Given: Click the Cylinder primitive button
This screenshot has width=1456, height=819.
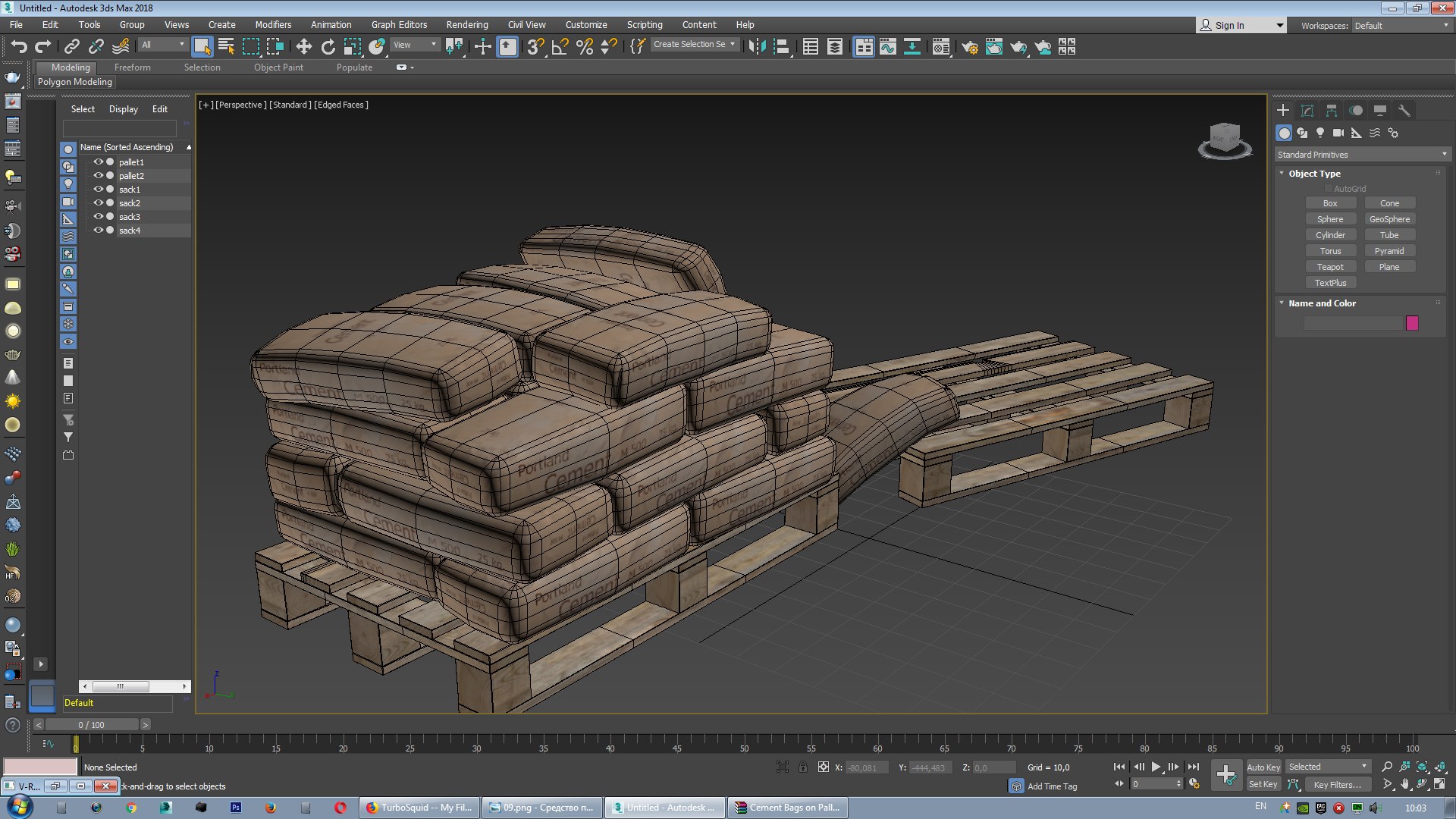Looking at the screenshot, I should click(x=1330, y=235).
